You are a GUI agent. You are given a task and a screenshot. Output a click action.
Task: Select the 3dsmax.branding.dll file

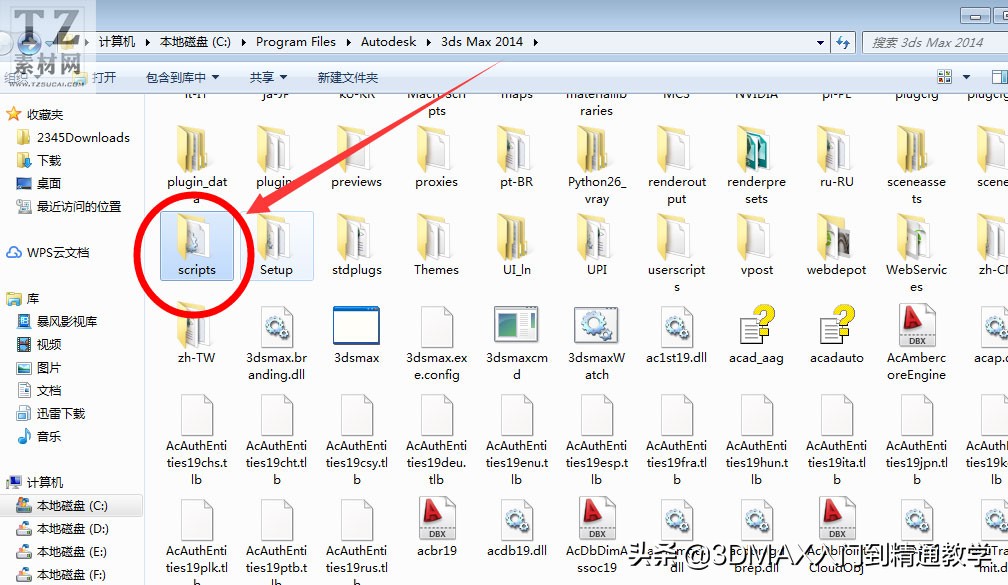pos(276,343)
